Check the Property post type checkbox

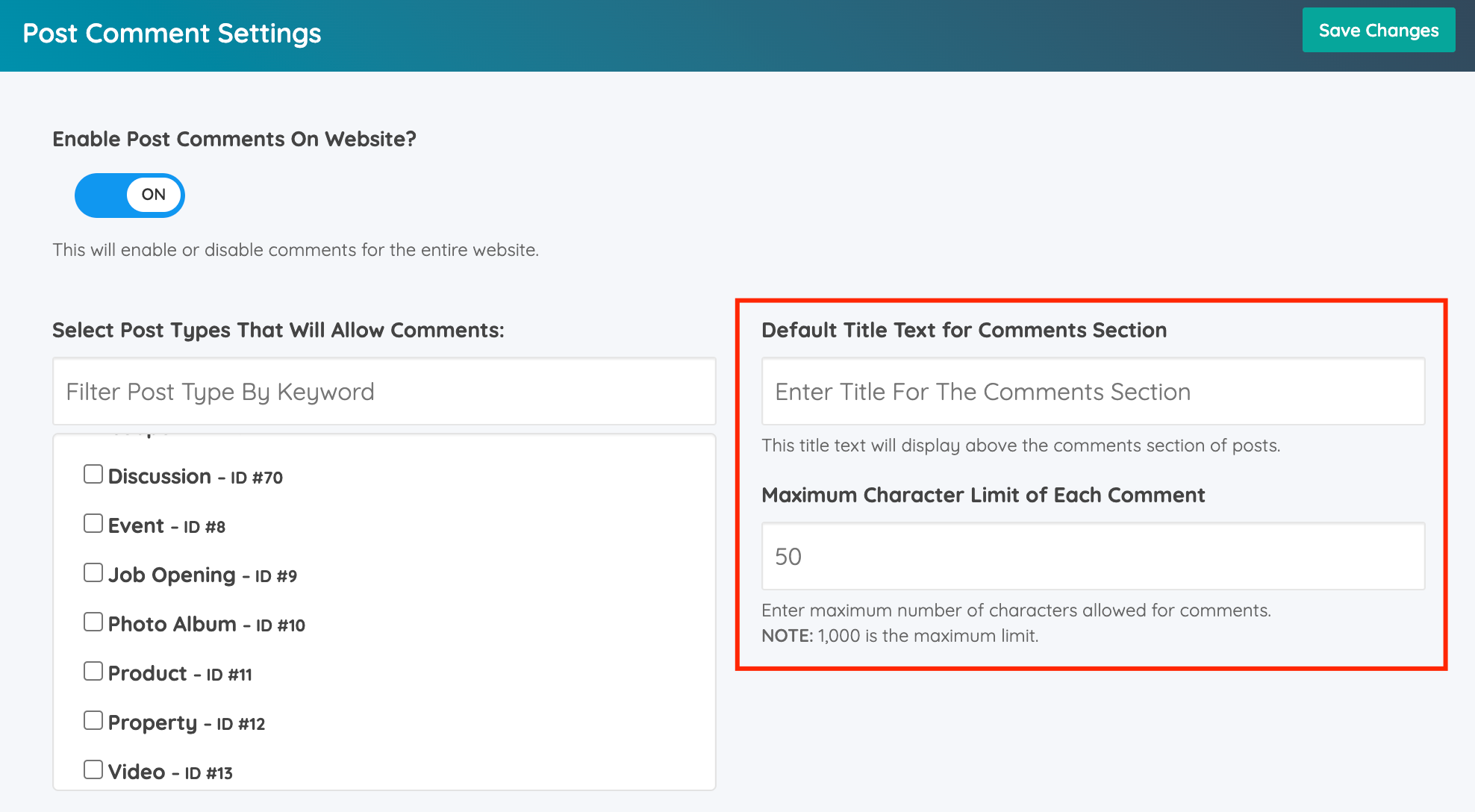tap(93, 721)
